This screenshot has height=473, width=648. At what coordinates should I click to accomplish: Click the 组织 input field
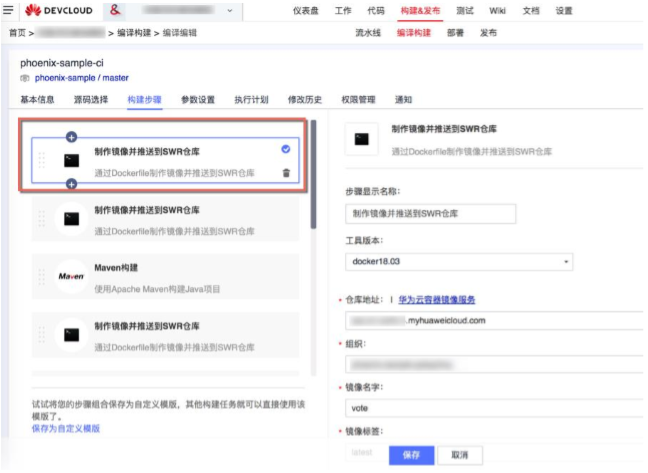coord(494,365)
